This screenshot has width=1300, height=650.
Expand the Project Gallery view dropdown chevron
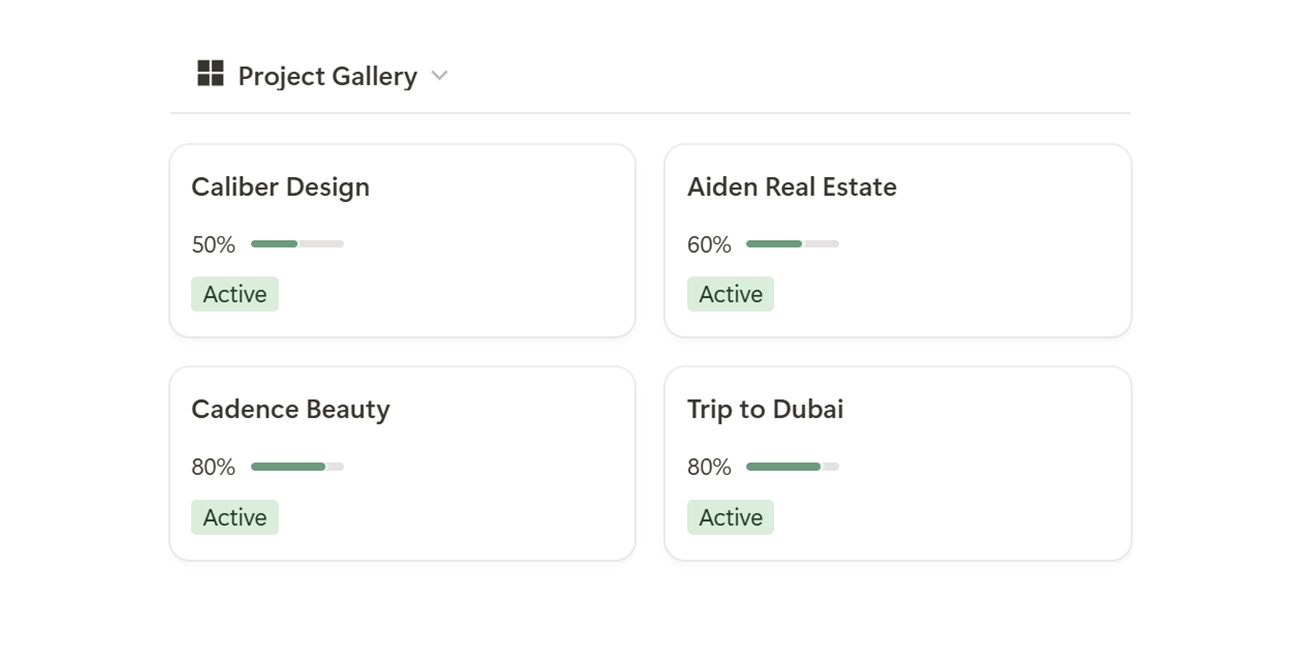[439, 76]
